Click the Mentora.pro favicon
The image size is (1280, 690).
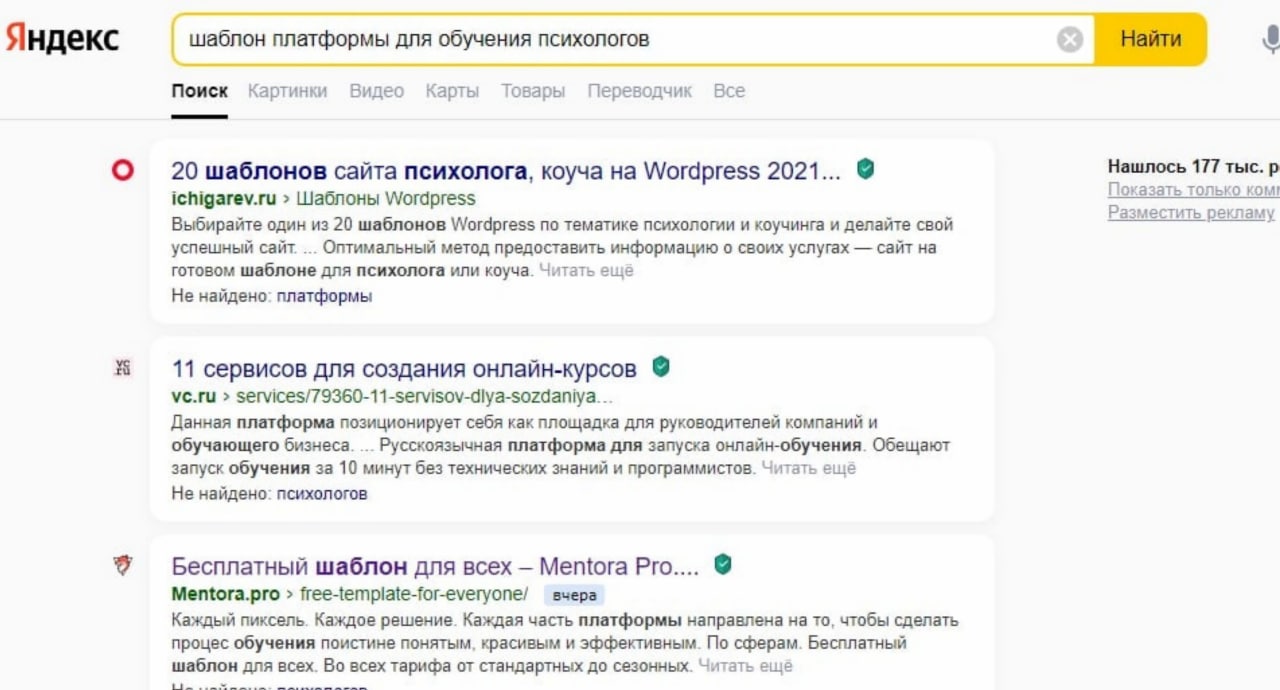point(122,566)
